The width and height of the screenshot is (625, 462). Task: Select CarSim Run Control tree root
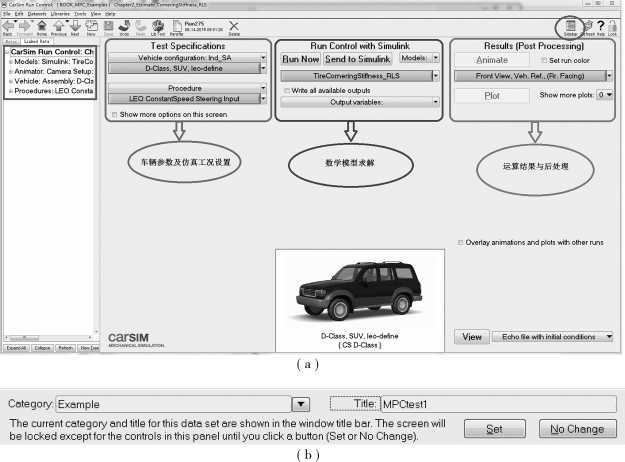tap(52, 52)
